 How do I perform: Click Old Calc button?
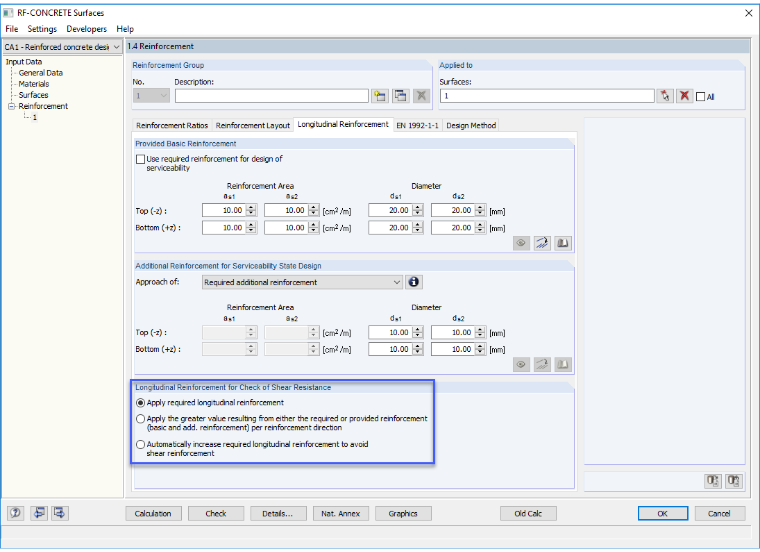pyautogui.click(x=528, y=514)
